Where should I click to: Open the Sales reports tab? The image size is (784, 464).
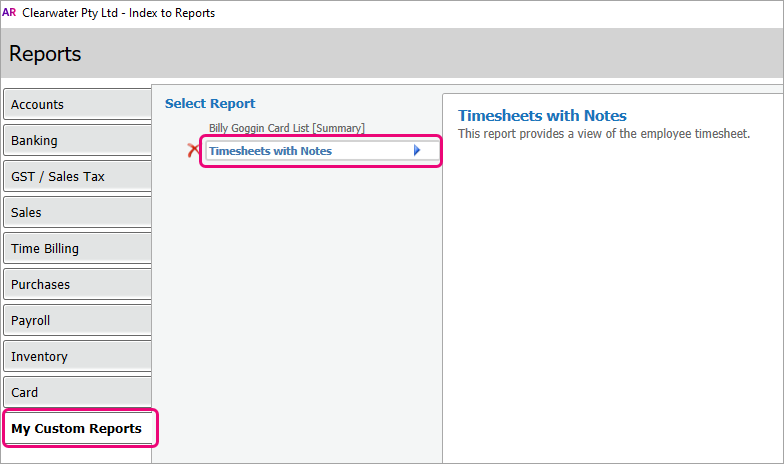pos(78,212)
